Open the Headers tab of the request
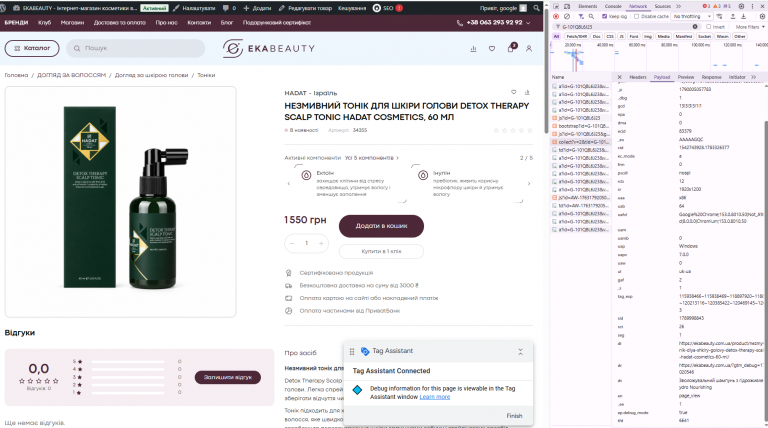 coord(638,77)
